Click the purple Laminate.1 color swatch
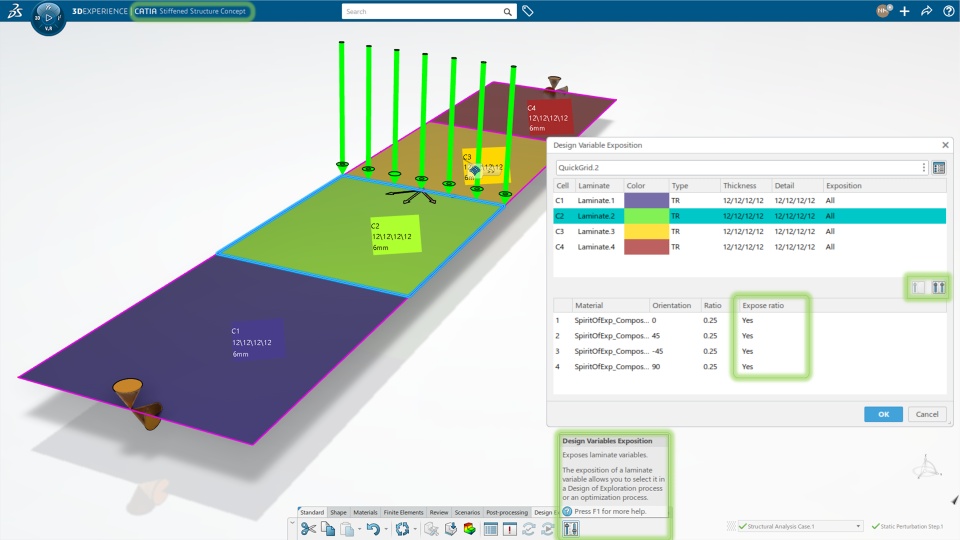 click(x=646, y=200)
